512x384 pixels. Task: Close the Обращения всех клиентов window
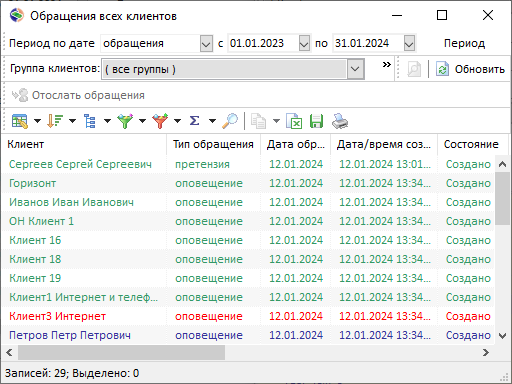click(x=488, y=15)
